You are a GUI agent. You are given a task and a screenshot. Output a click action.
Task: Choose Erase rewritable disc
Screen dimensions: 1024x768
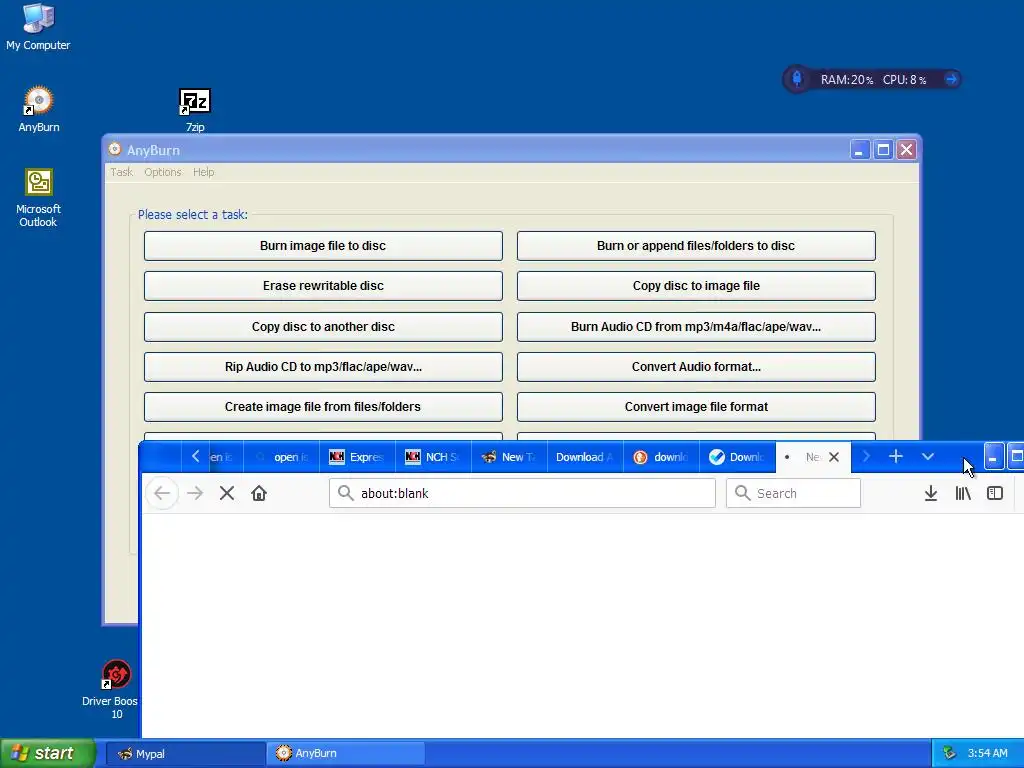click(x=323, y=285)
